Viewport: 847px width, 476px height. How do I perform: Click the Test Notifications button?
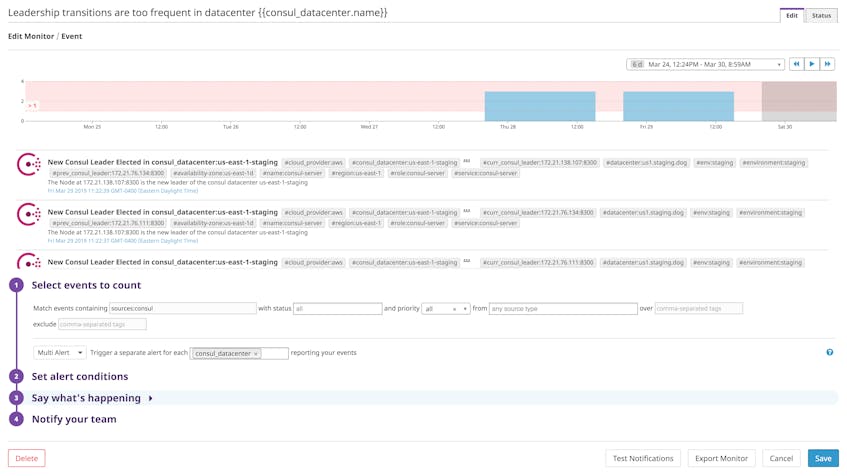[643, 458]
